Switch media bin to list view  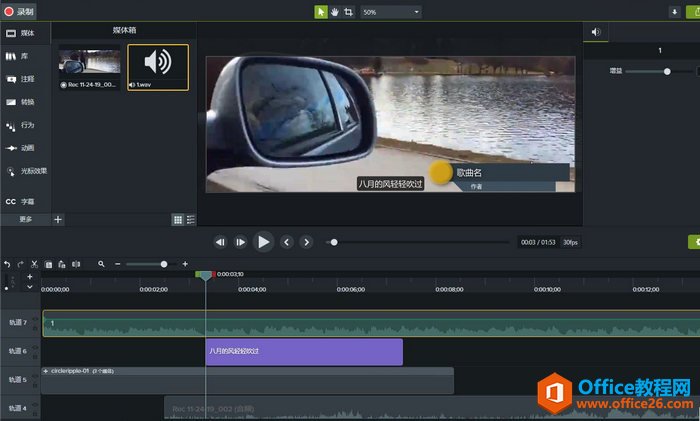(190, 219)
